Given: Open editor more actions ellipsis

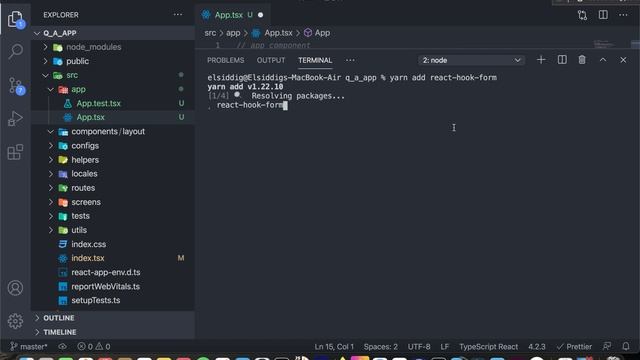Looking at the screenshot, I should pos(623,15).
